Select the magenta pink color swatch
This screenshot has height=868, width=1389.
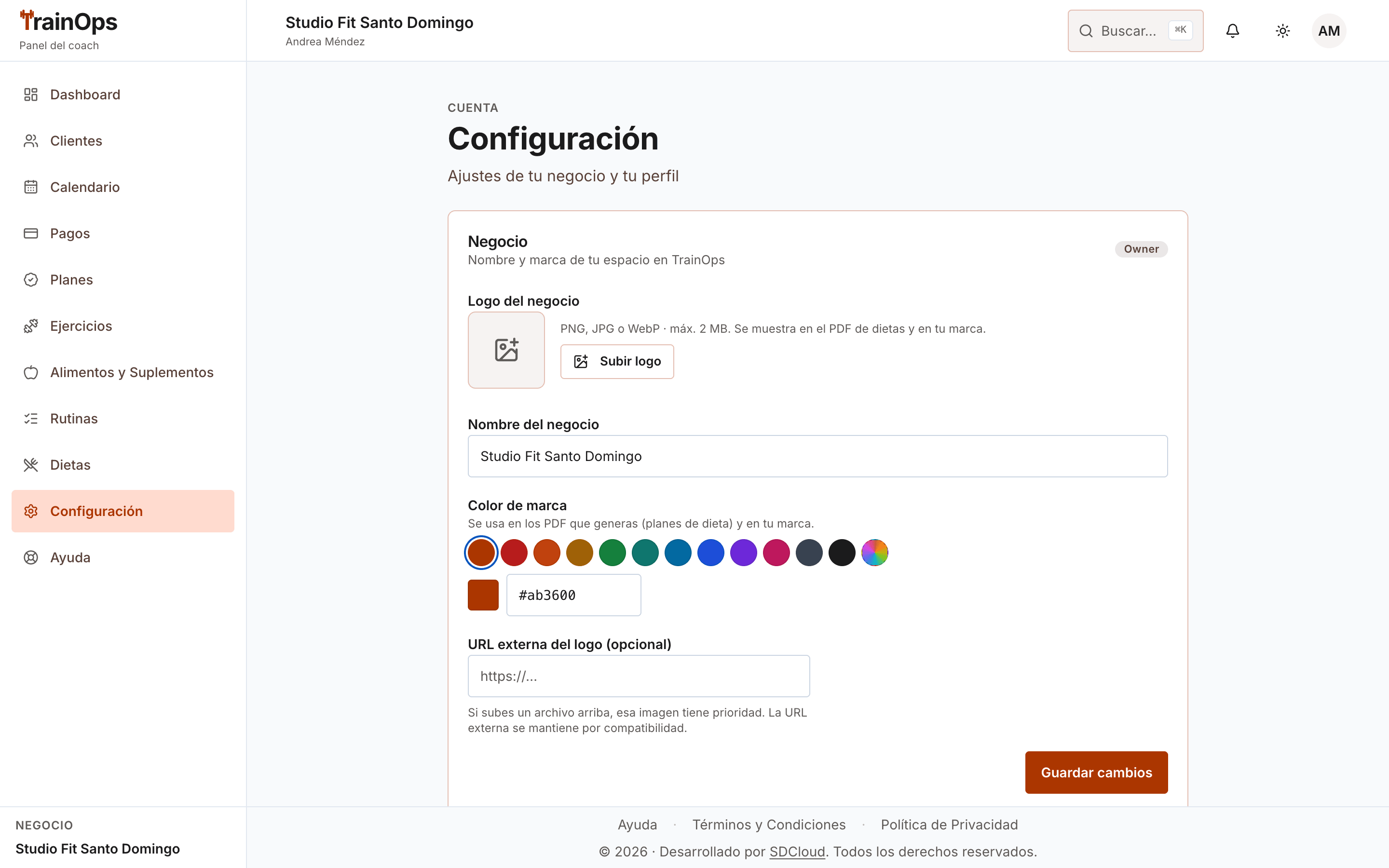coord(776,552)
